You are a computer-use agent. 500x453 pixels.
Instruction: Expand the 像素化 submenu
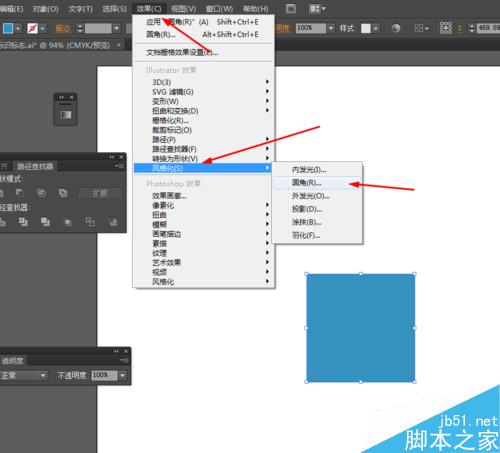coord(203,205)
